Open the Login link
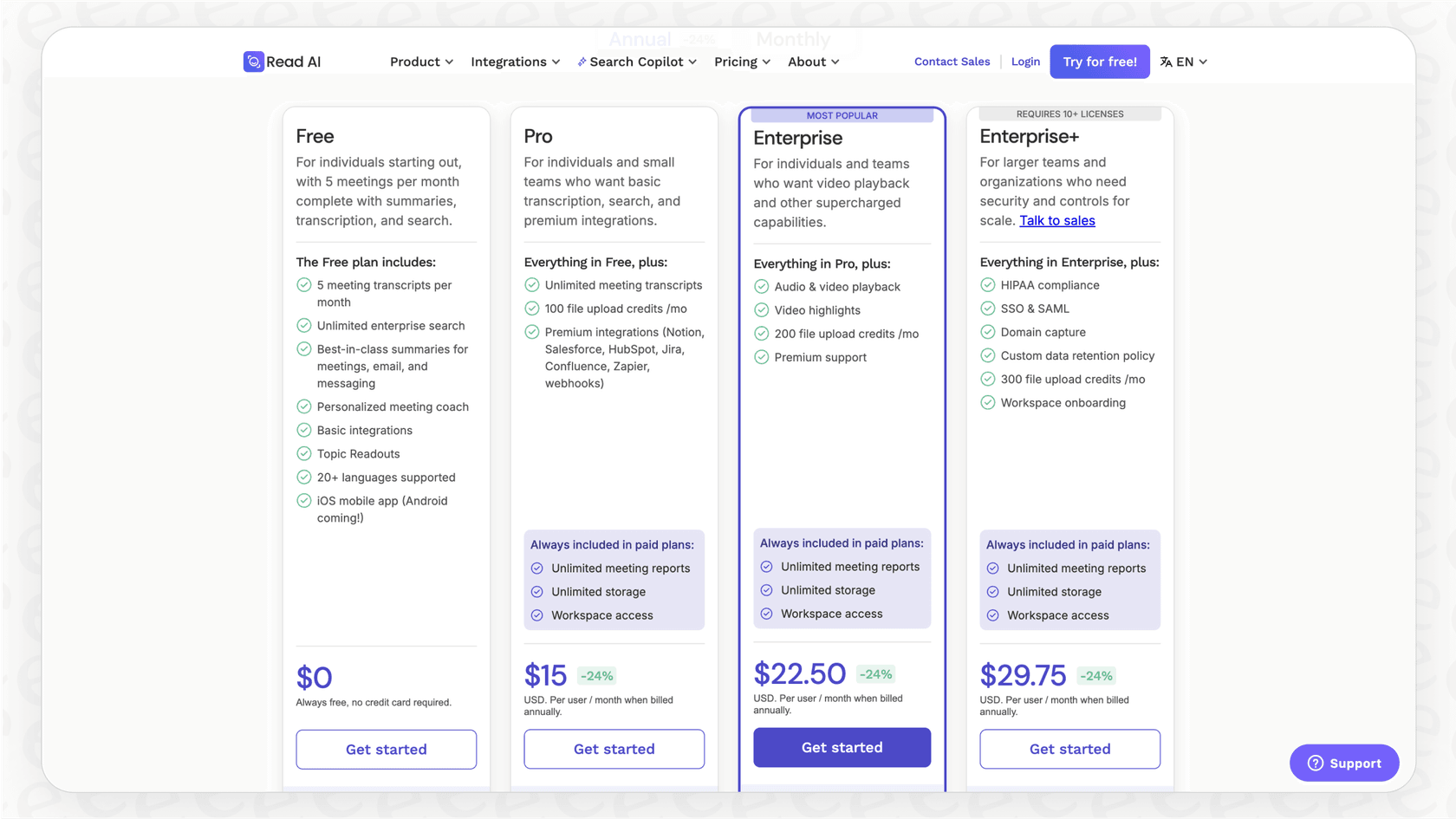 1025,62
